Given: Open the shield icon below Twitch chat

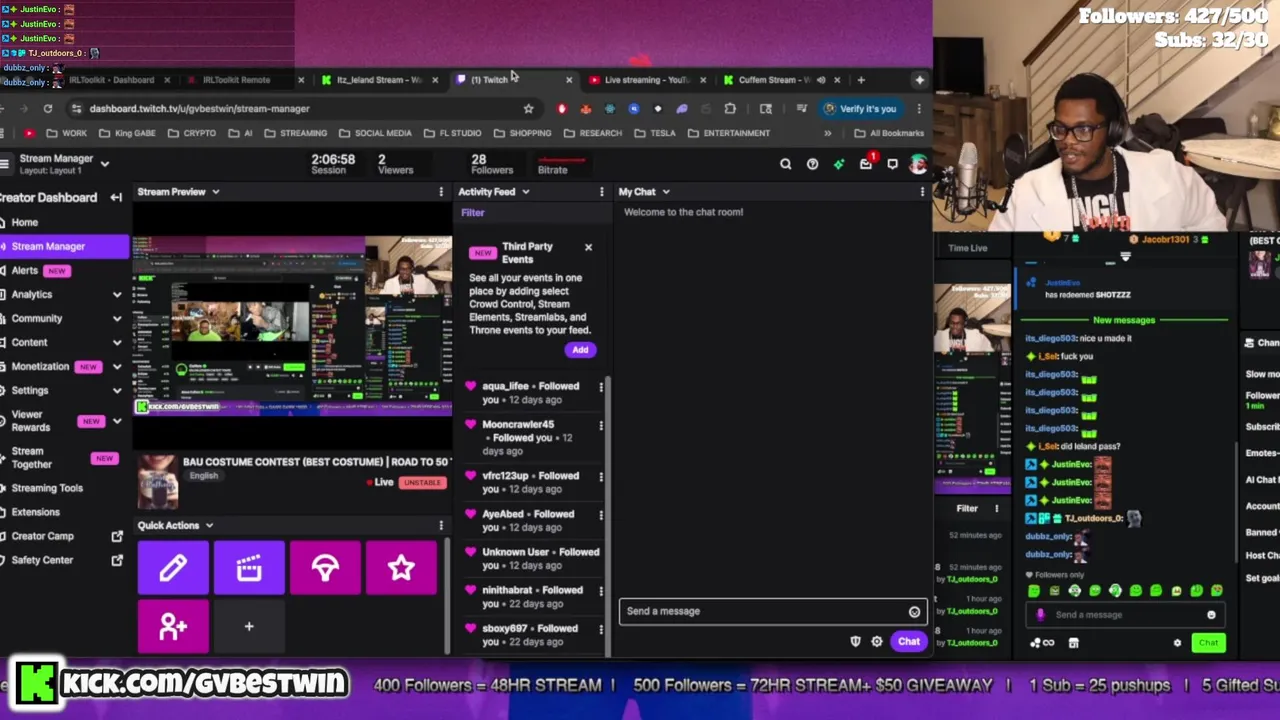Looking at the screenshot, I should coord(855,642).
